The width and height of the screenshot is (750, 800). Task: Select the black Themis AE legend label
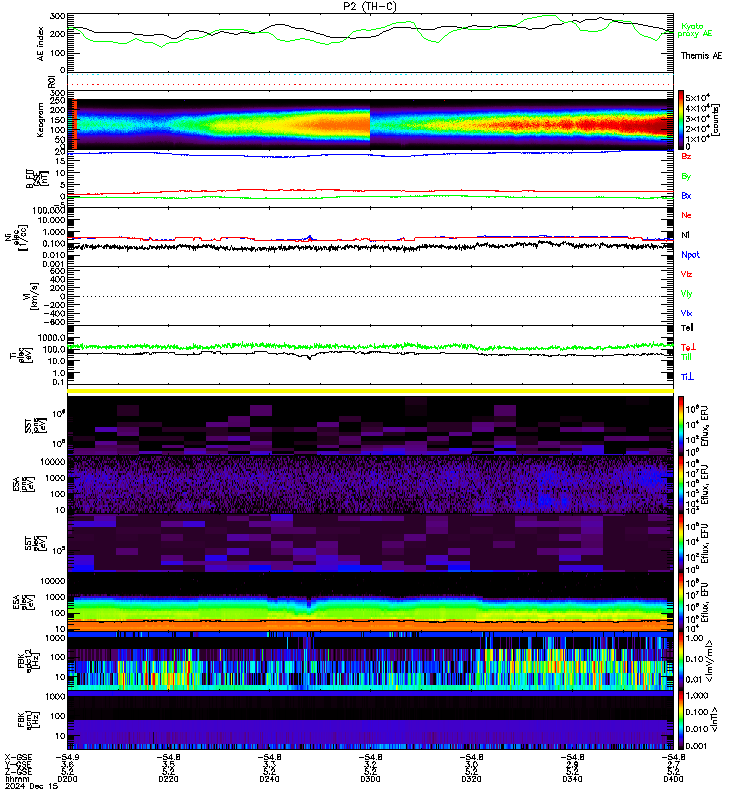[702, 56]
